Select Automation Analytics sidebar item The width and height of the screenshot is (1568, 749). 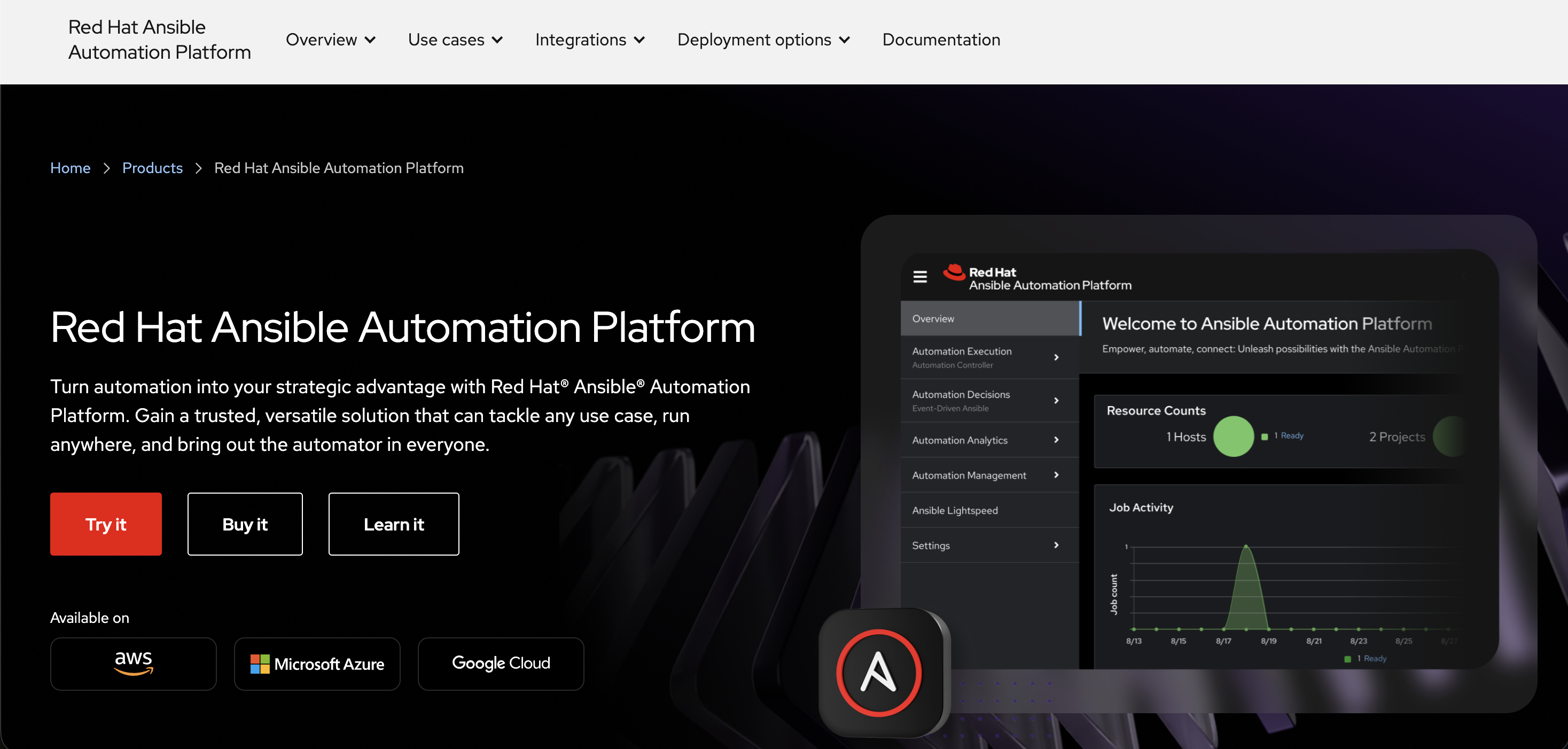coord(990,440)
